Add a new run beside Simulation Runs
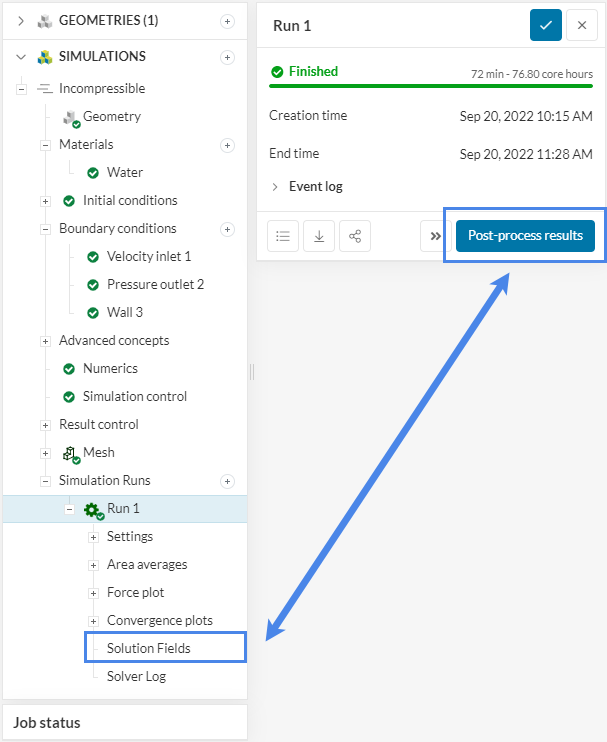 point(227,481)
